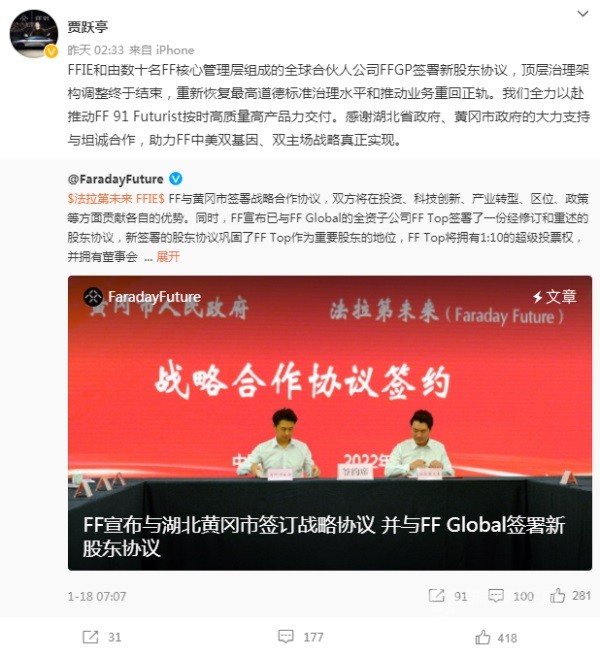Click the 文章 lightning article label

555,297
